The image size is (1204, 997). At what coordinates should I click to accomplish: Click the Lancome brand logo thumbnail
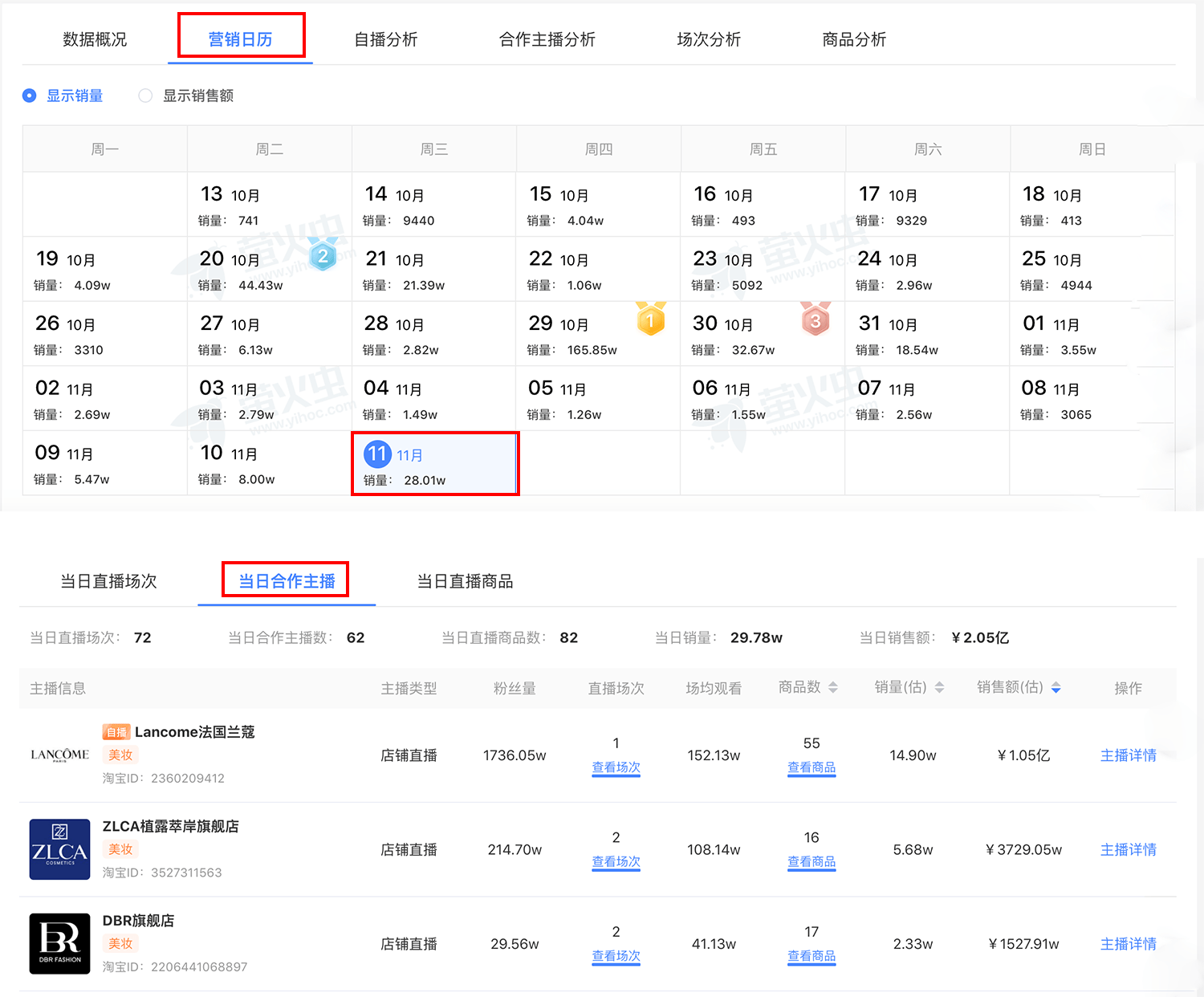pyautogui.click(x=59, y=755)
